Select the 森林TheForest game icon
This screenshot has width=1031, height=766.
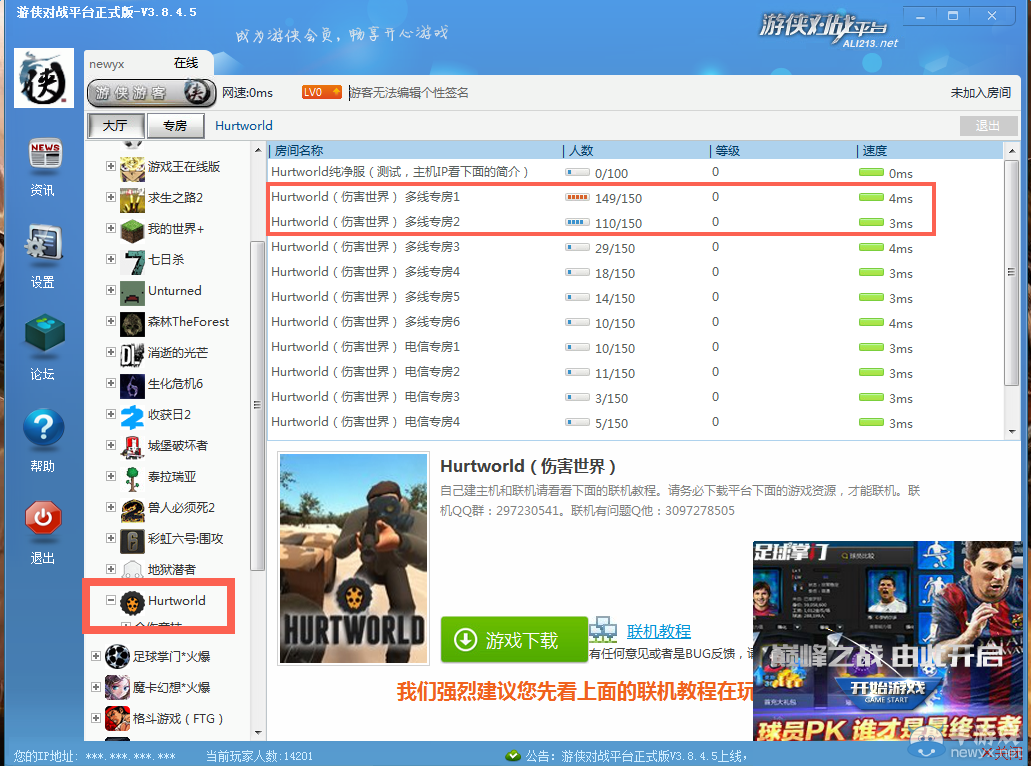(132, 323)
